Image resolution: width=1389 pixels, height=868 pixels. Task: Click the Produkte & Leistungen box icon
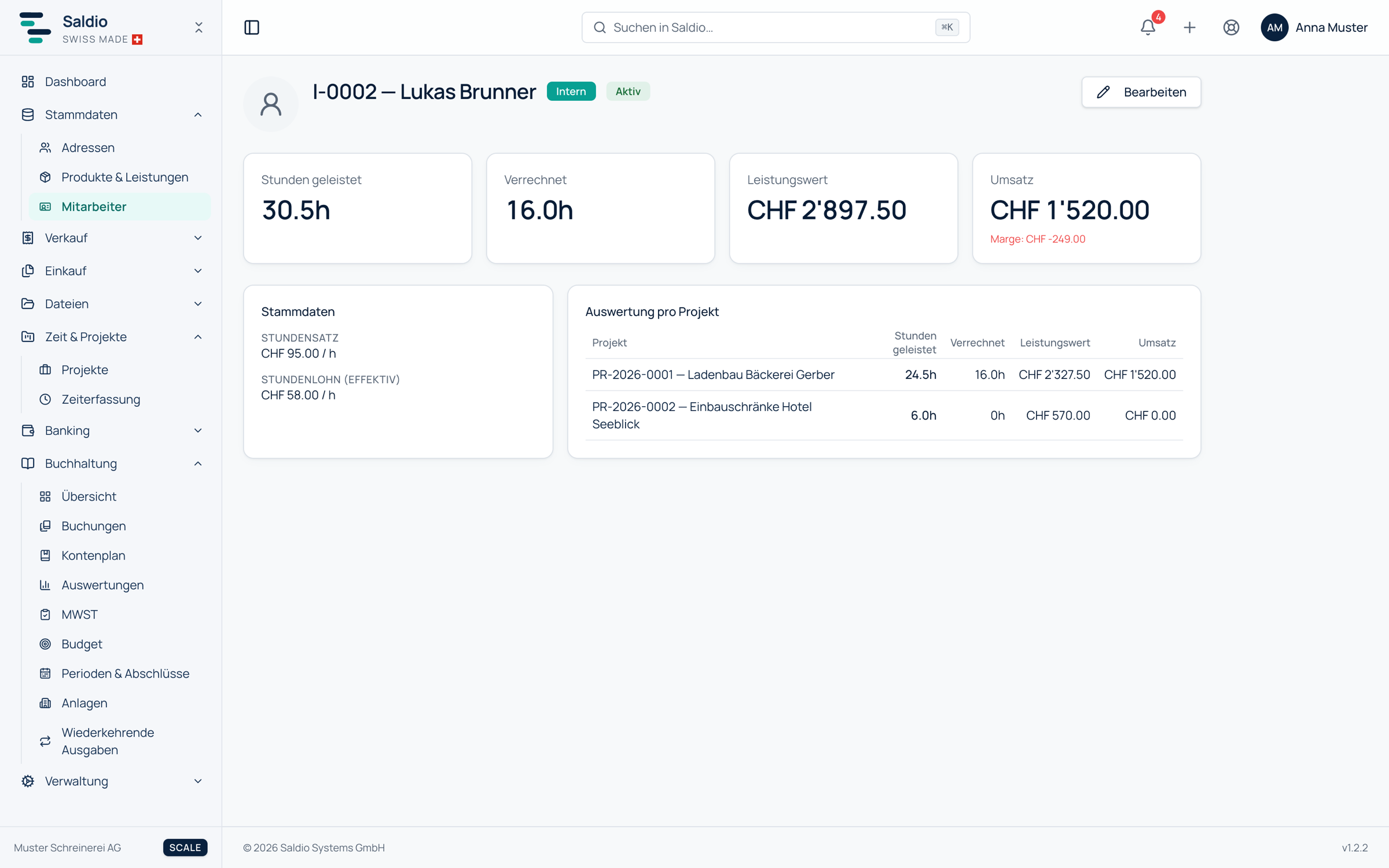tap(45, 177)
